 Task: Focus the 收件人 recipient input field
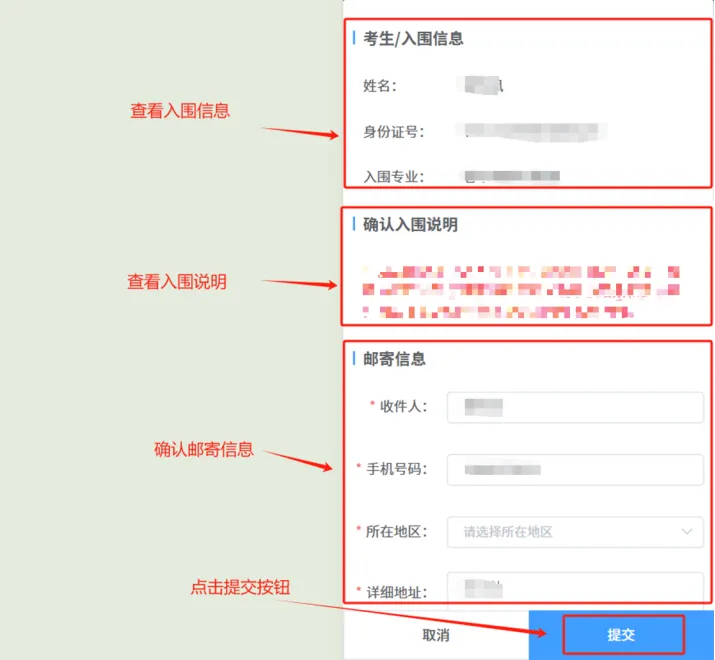pyautogui.click(x=575, y=407)
